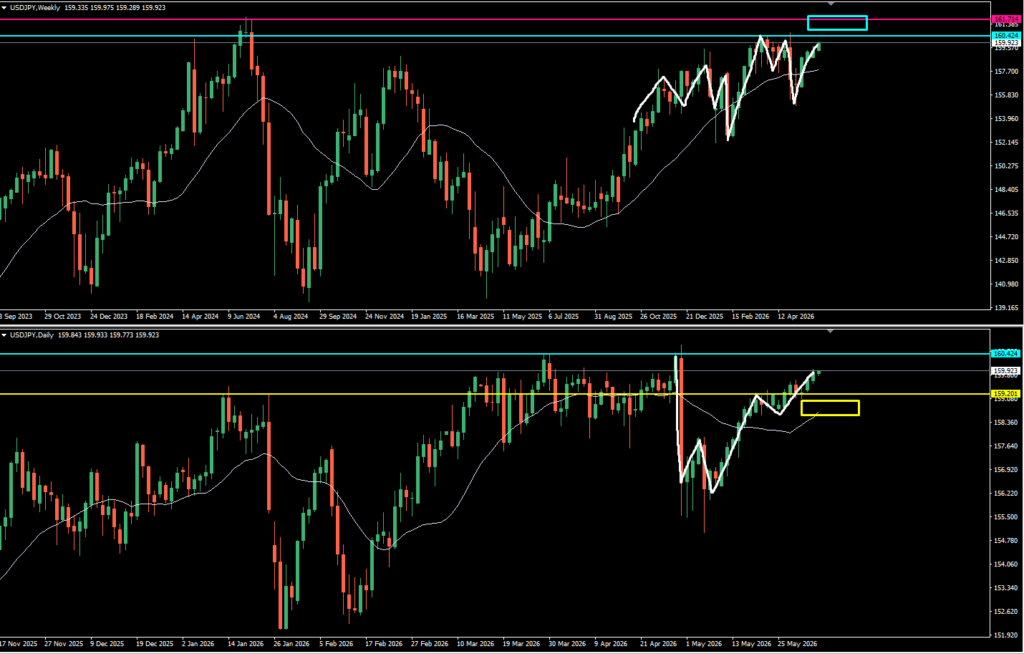Select the cyan 160.424 label on Weekly chart

click(1007, 35)
